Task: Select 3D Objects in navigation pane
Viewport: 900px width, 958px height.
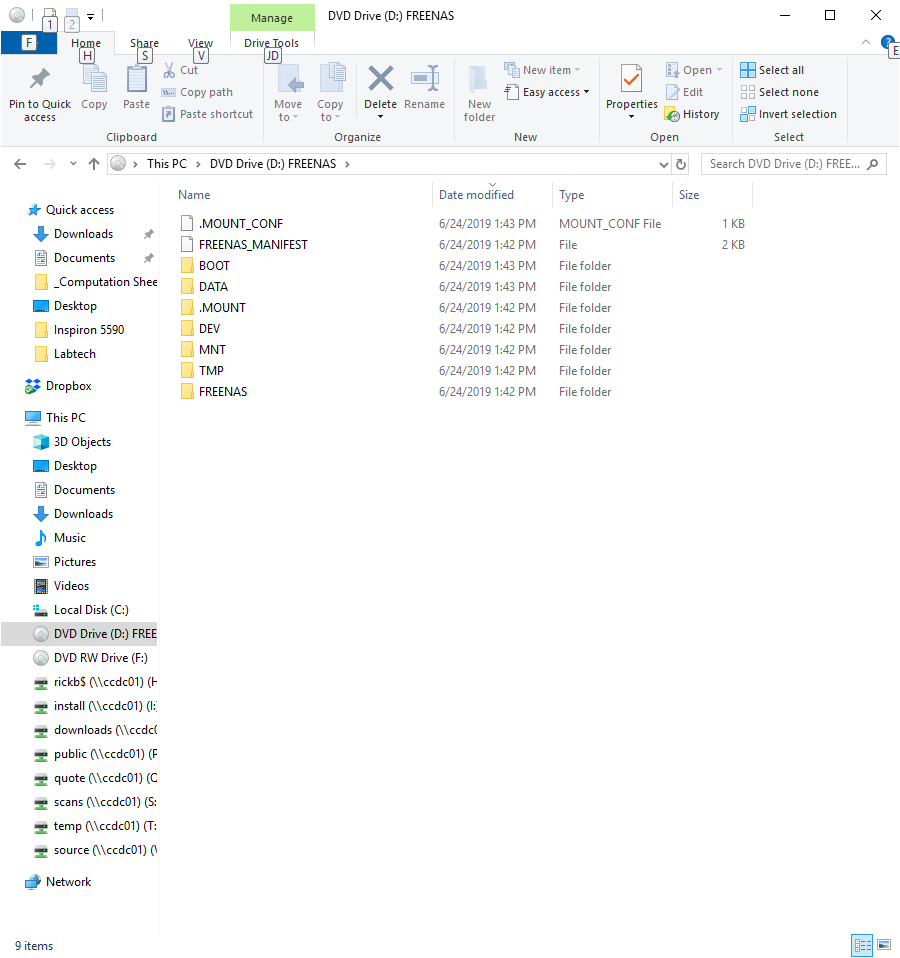Action: coord(82,442)
